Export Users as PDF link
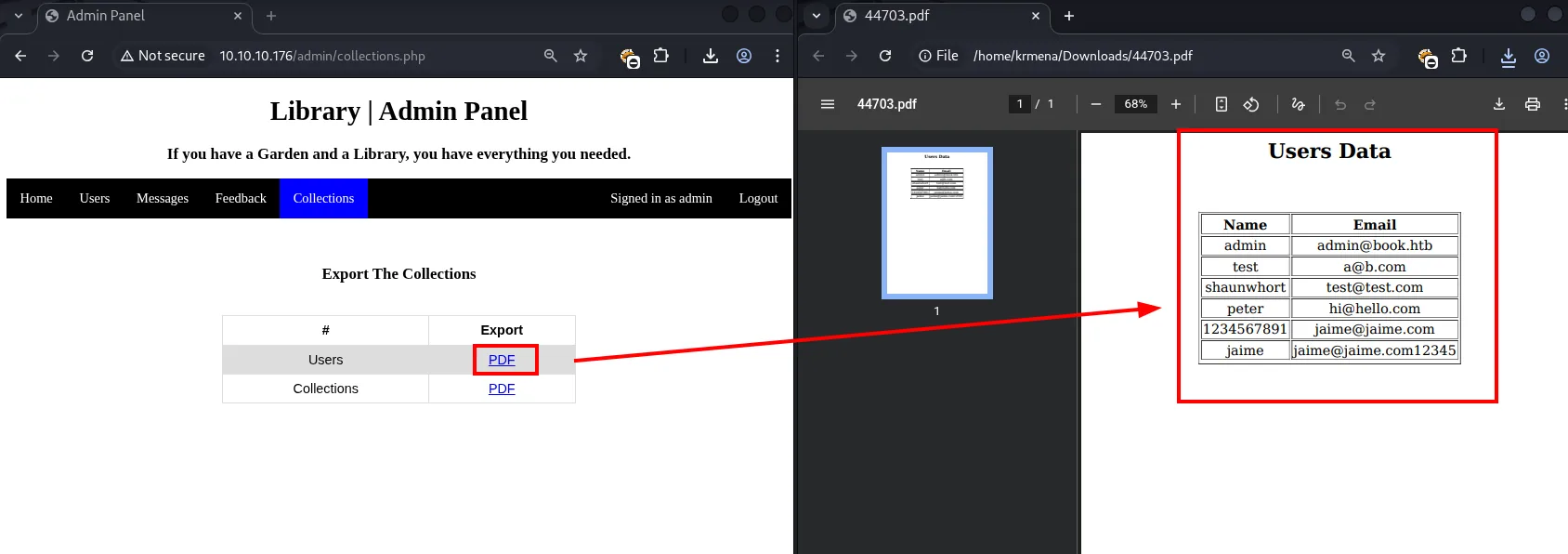1568x554 pixels. tap(502, 360)
